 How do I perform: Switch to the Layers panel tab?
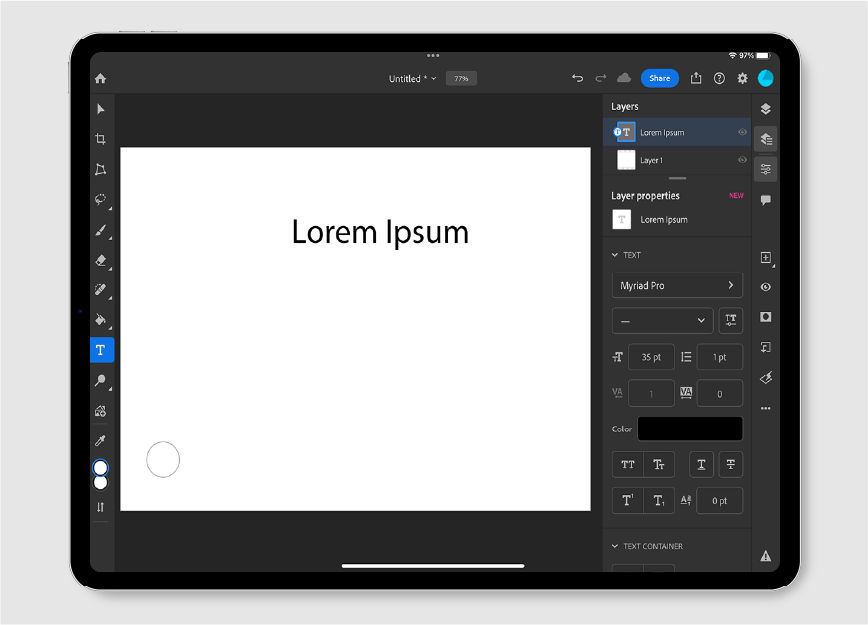click(x=766, y=108)
